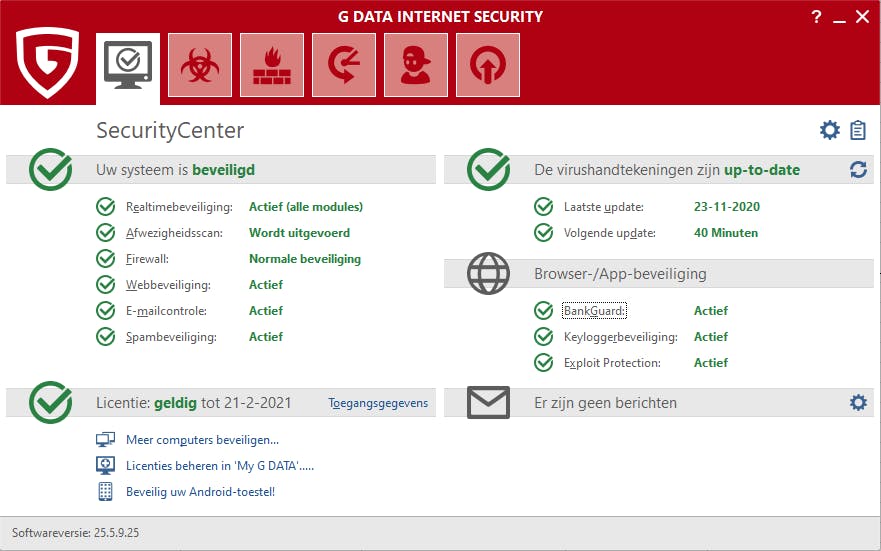This screenshot has width=881, height=551.
Task: Click the '23-11-2020' update date
Action: click(x=727, y=207)
